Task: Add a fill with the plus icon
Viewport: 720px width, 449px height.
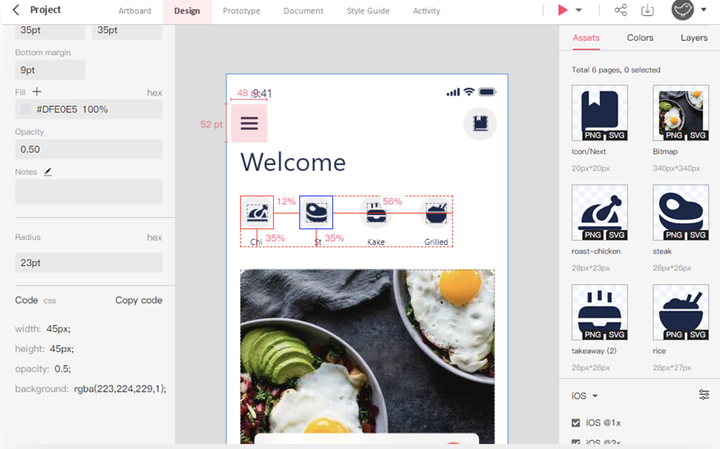Action: [37, 92]
